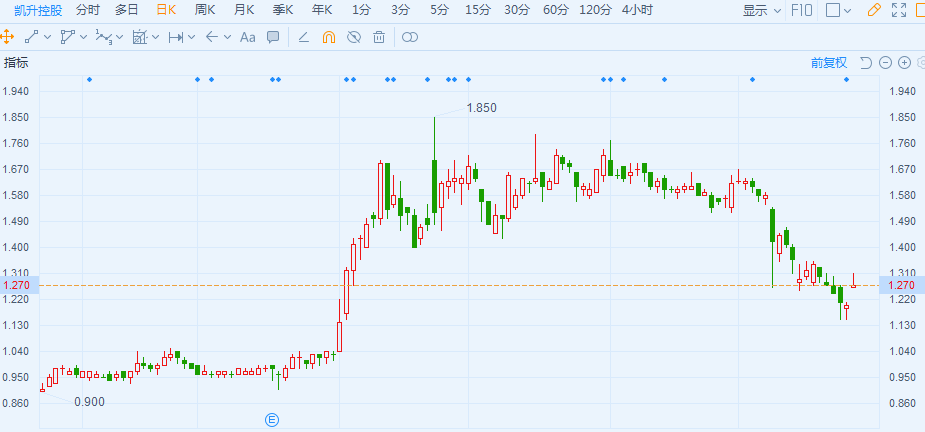The height and width of the screenshot is (432, 925).
Task: Click the overlapping circles compare icon
Action: click(409, 37)
